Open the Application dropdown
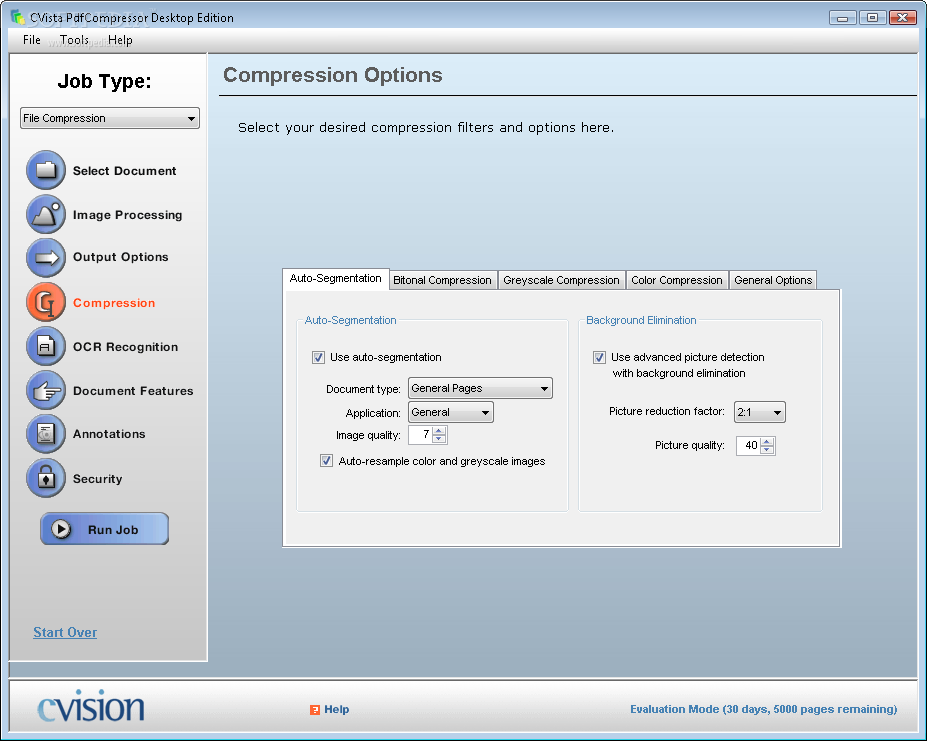This screenshot has height=741, width=927. point(450,412)
